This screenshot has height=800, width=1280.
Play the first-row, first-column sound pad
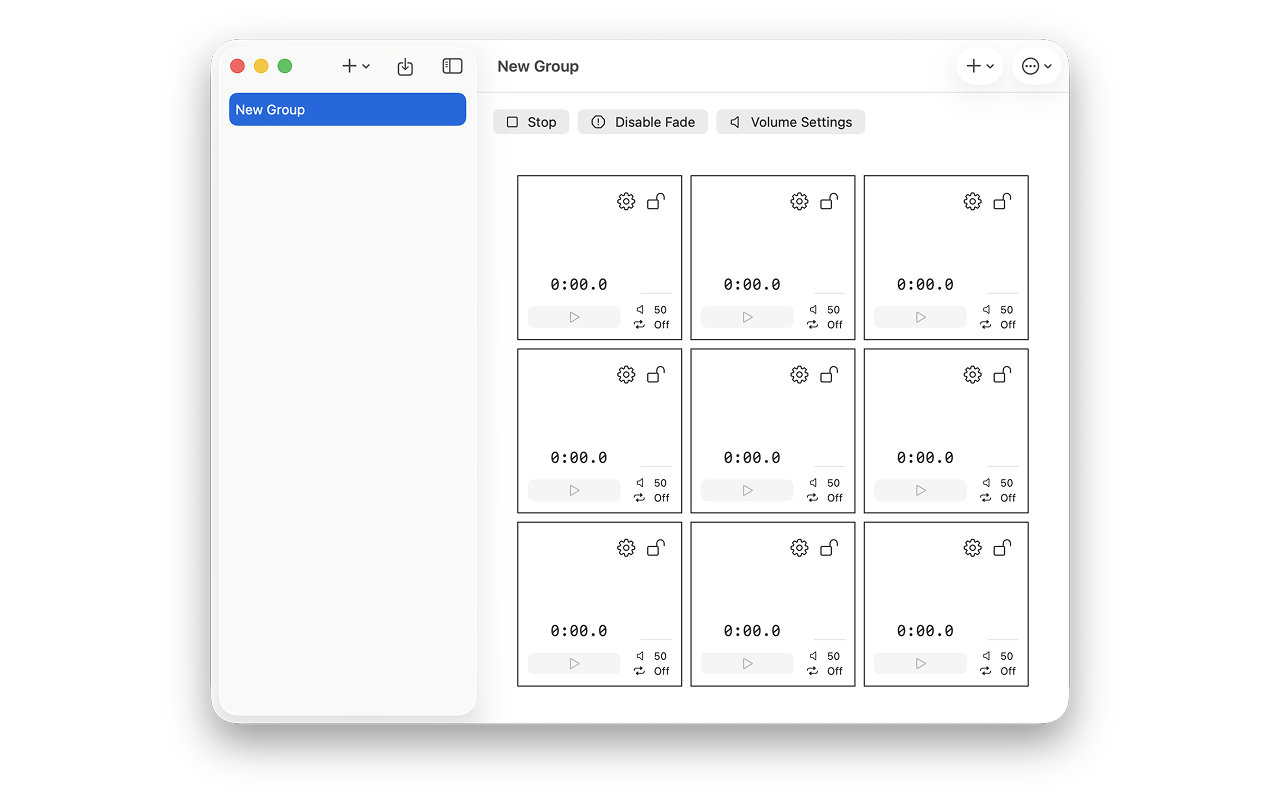tap(574, 317)
